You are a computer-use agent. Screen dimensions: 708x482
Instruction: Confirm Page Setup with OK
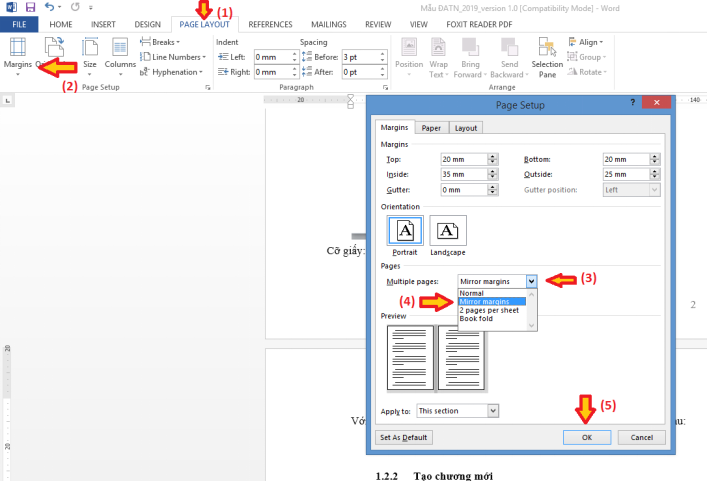(587, 437)
